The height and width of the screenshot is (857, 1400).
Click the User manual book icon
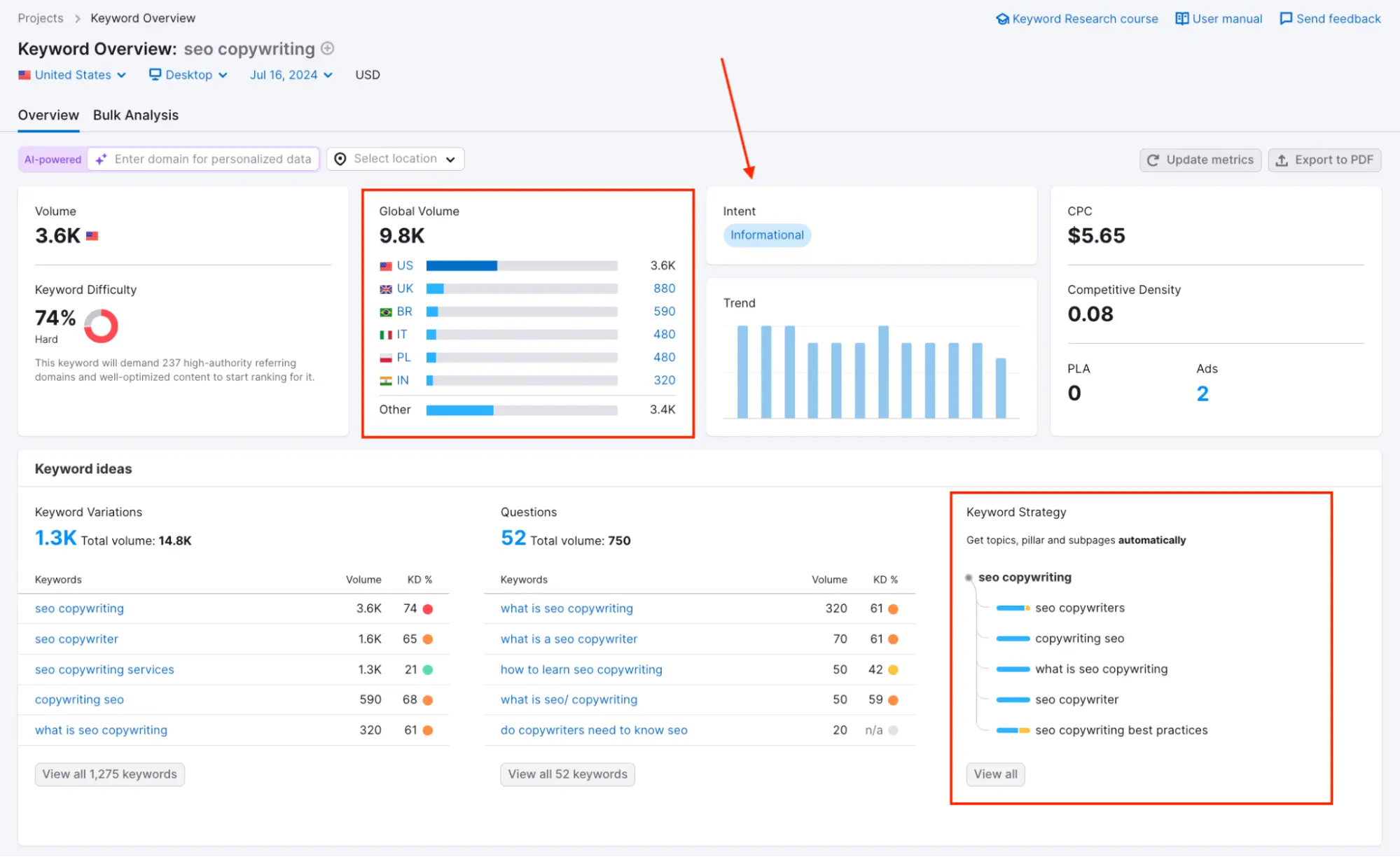click(1181, 18)
